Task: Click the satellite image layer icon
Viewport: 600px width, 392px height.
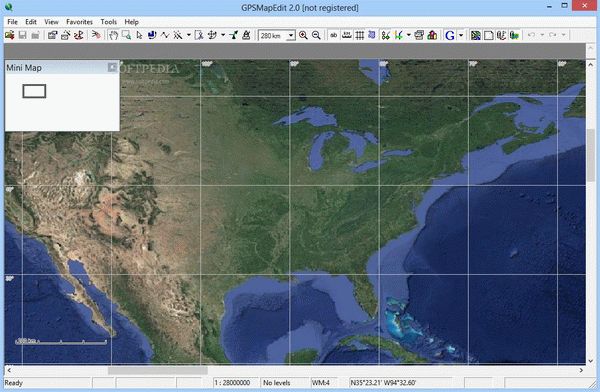Action: [476, 36]
